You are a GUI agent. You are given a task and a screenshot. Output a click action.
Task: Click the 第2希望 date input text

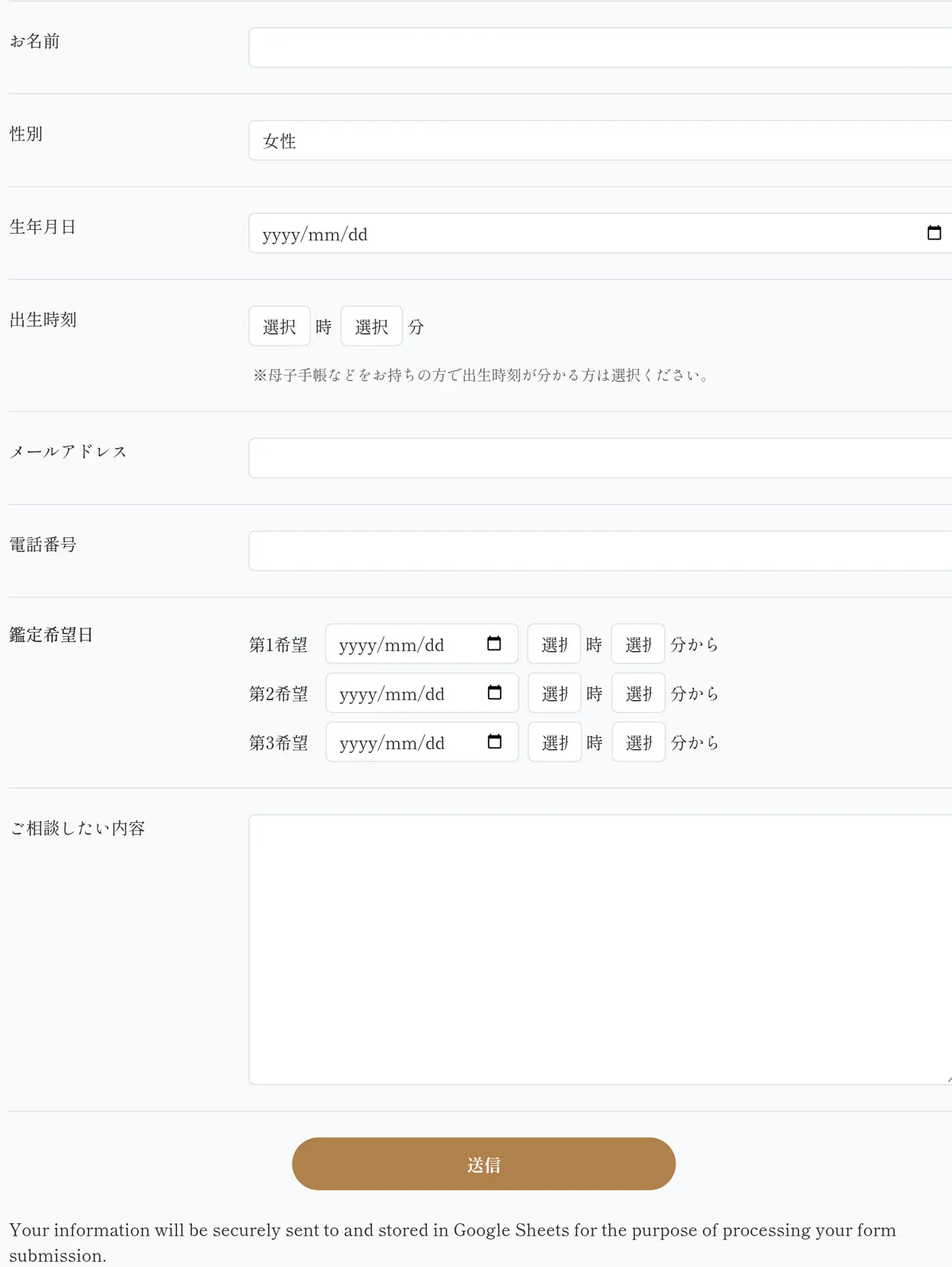[392, 693]
